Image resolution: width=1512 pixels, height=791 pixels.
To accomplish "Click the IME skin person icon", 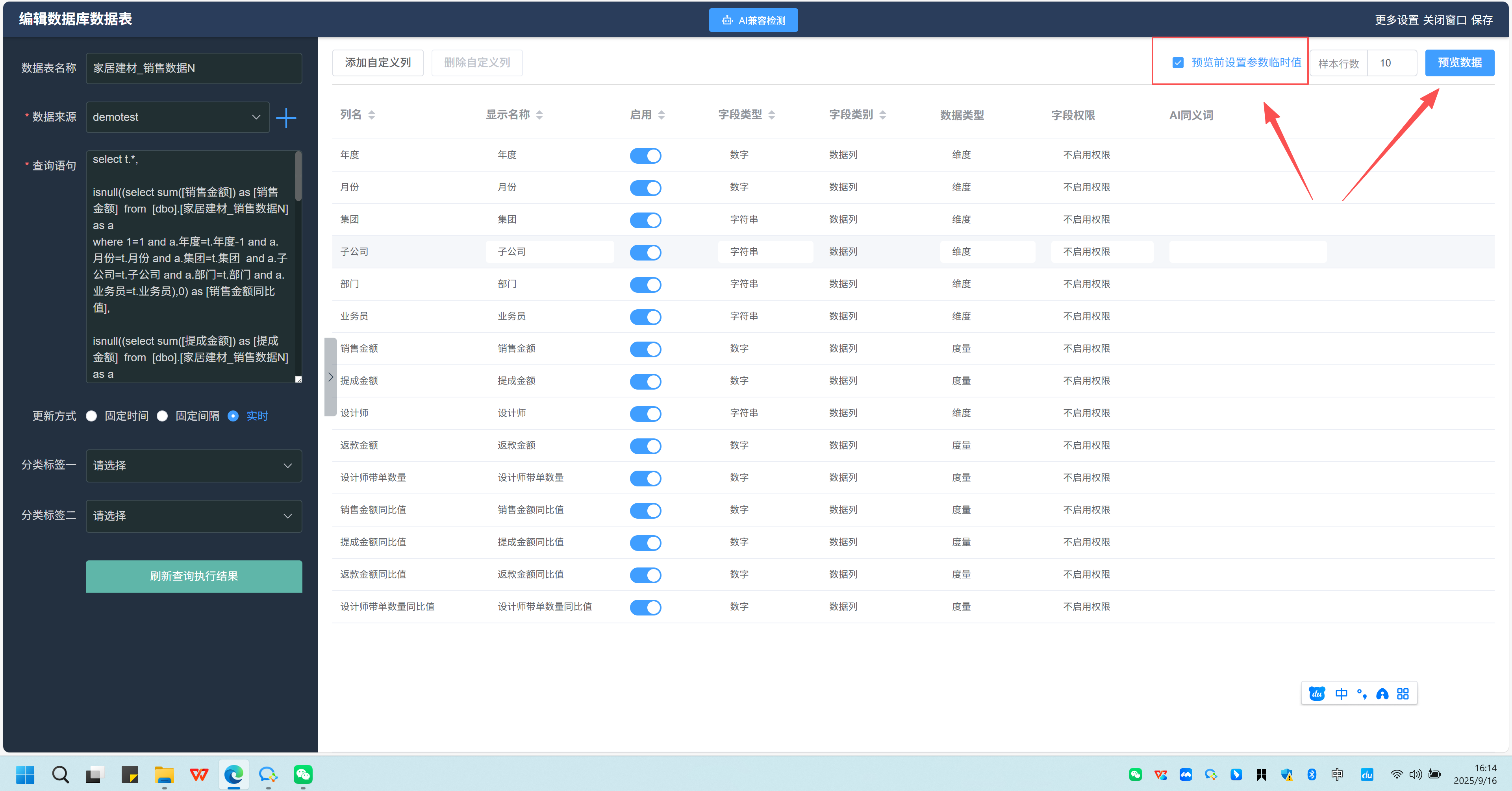I will click(1382, 693).
